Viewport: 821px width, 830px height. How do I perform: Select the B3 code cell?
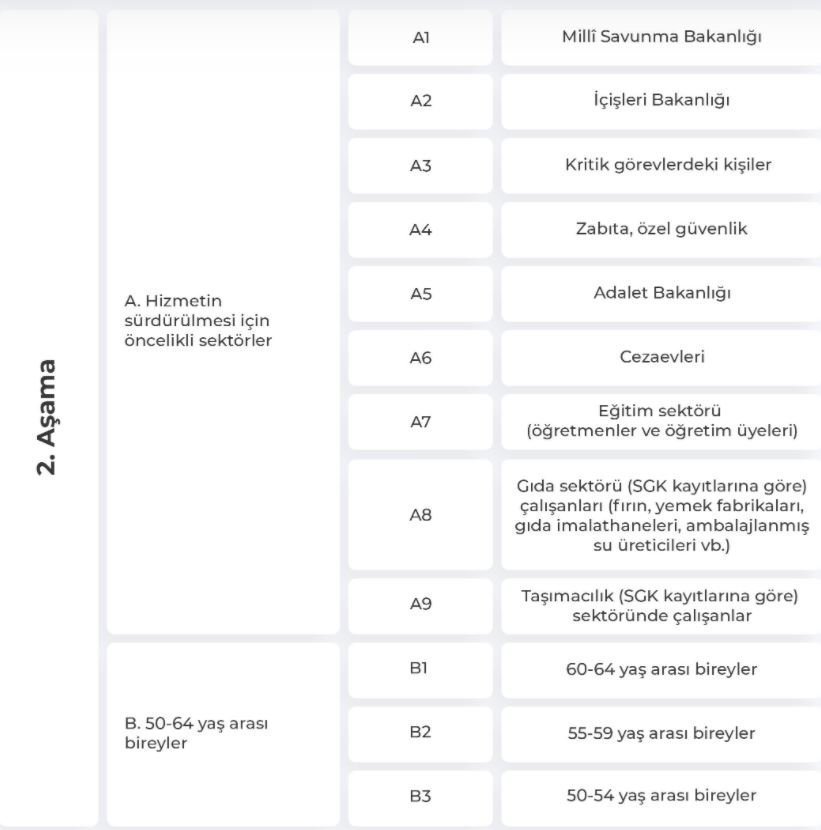tap(420, 796)
